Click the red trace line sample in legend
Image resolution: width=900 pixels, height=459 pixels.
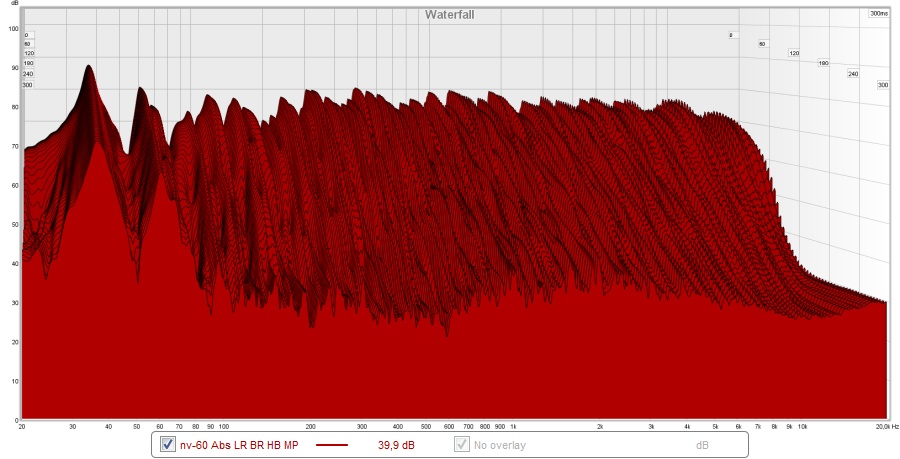point(331,445)
